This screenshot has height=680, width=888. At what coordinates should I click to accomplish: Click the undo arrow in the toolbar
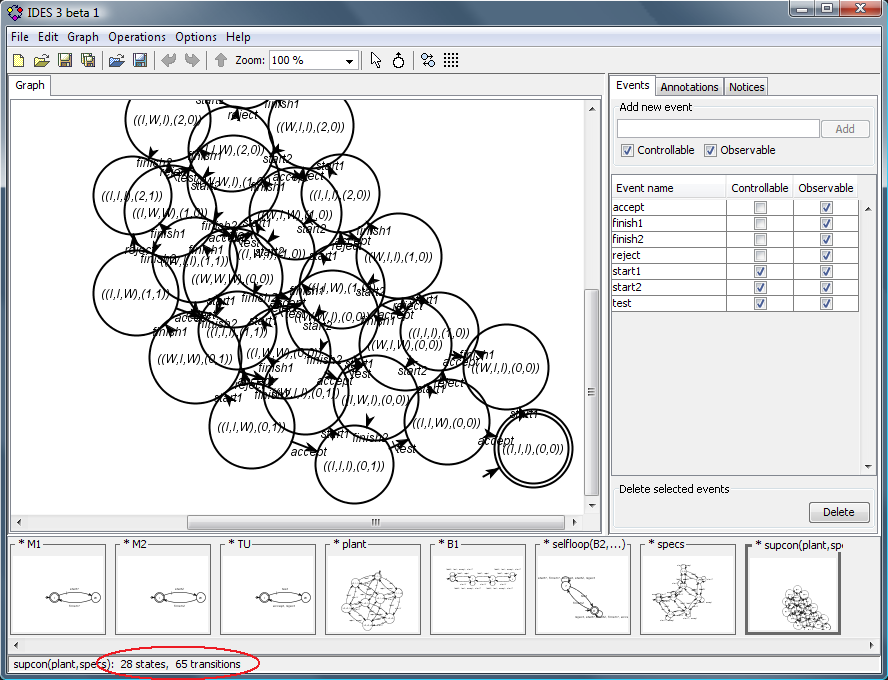coord(168,60)
